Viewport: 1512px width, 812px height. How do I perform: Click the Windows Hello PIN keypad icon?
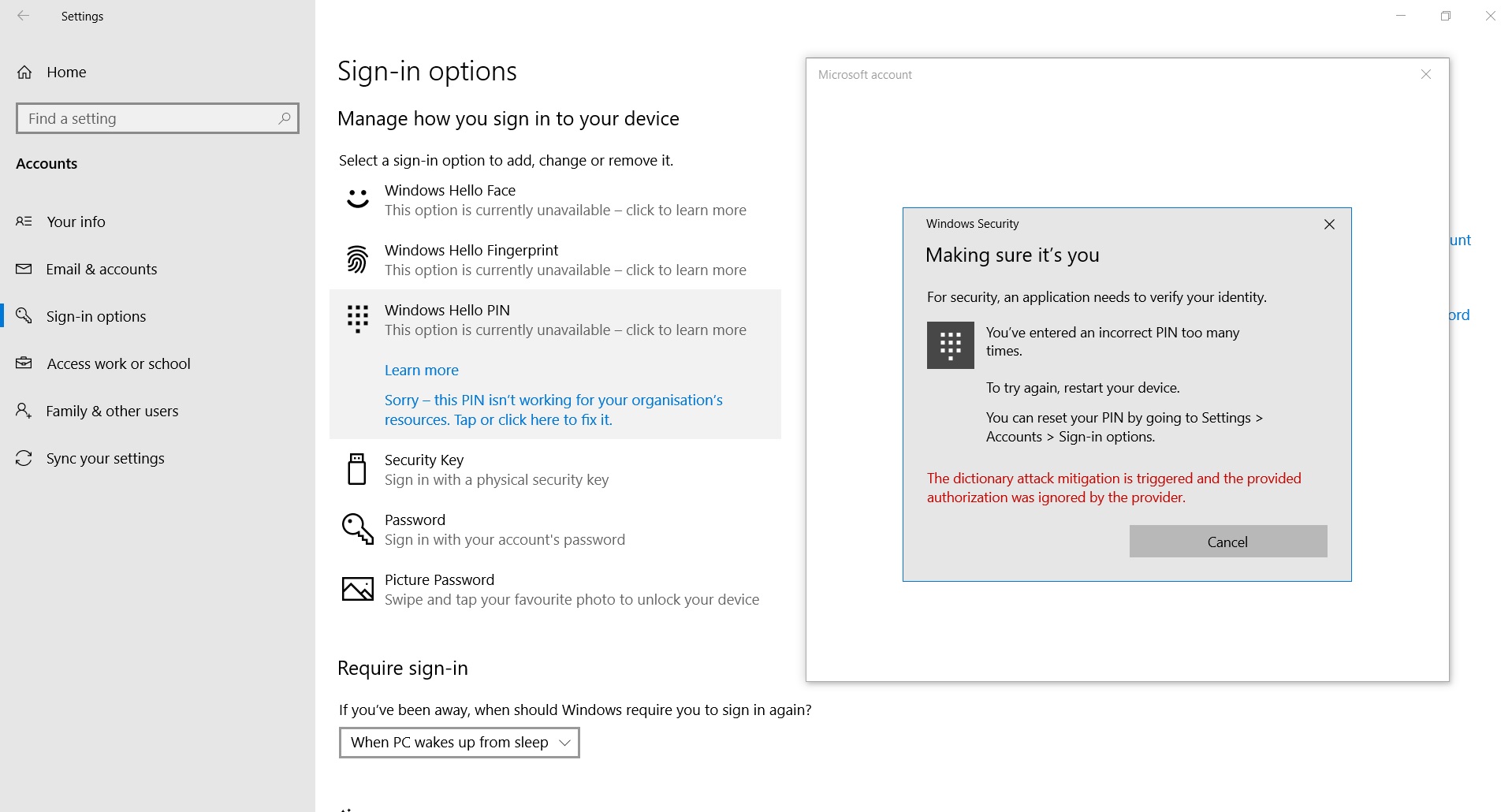point(358,319)
